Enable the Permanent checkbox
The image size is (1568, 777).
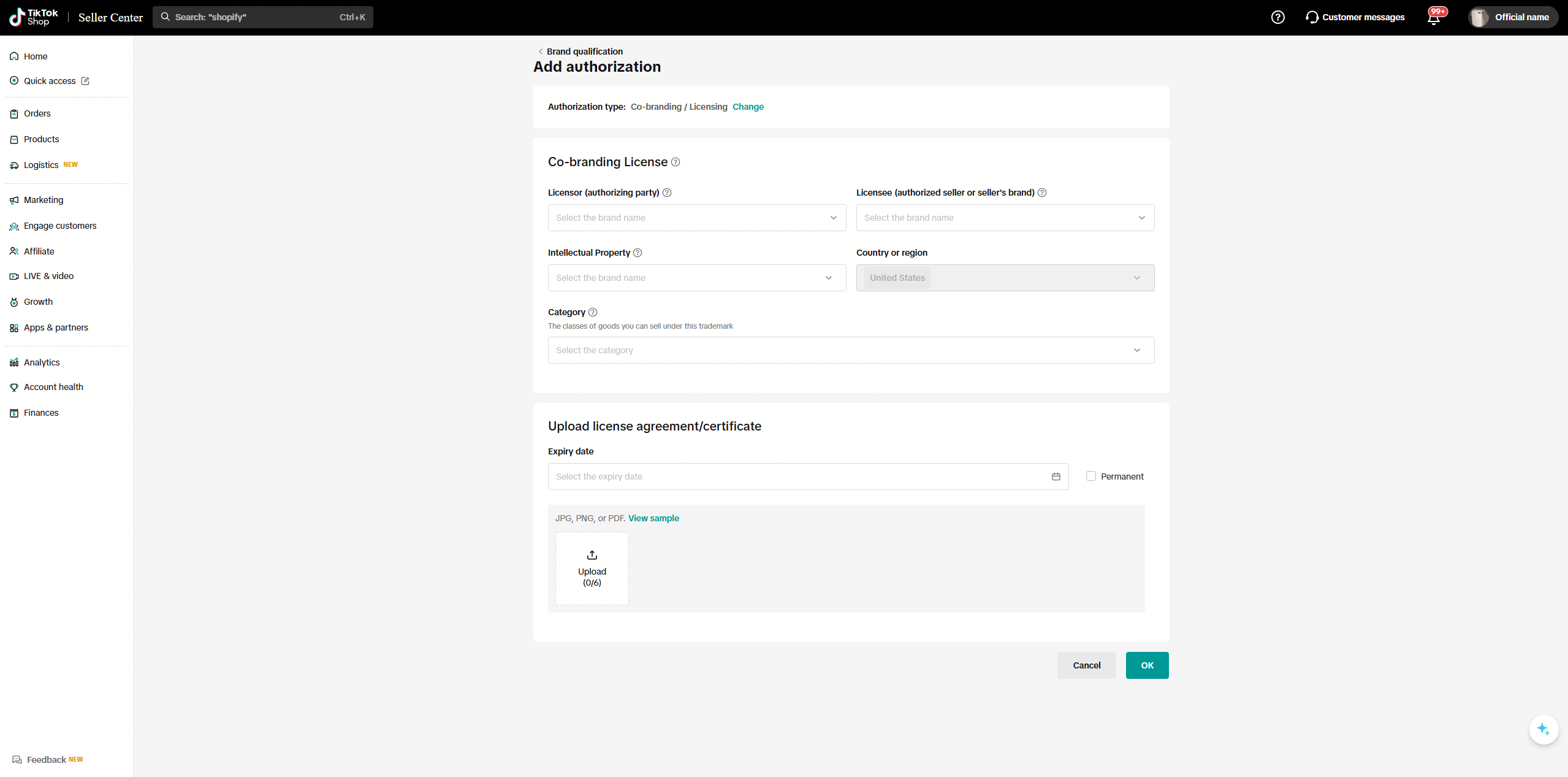coord(1091,476)
